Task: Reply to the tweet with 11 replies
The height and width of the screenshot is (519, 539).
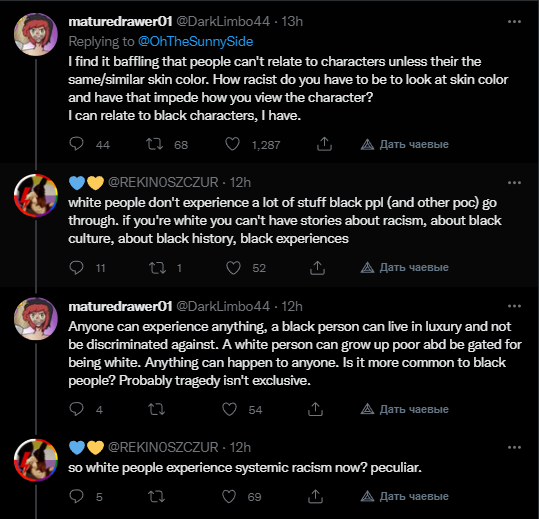Action: tap(76, 268)
